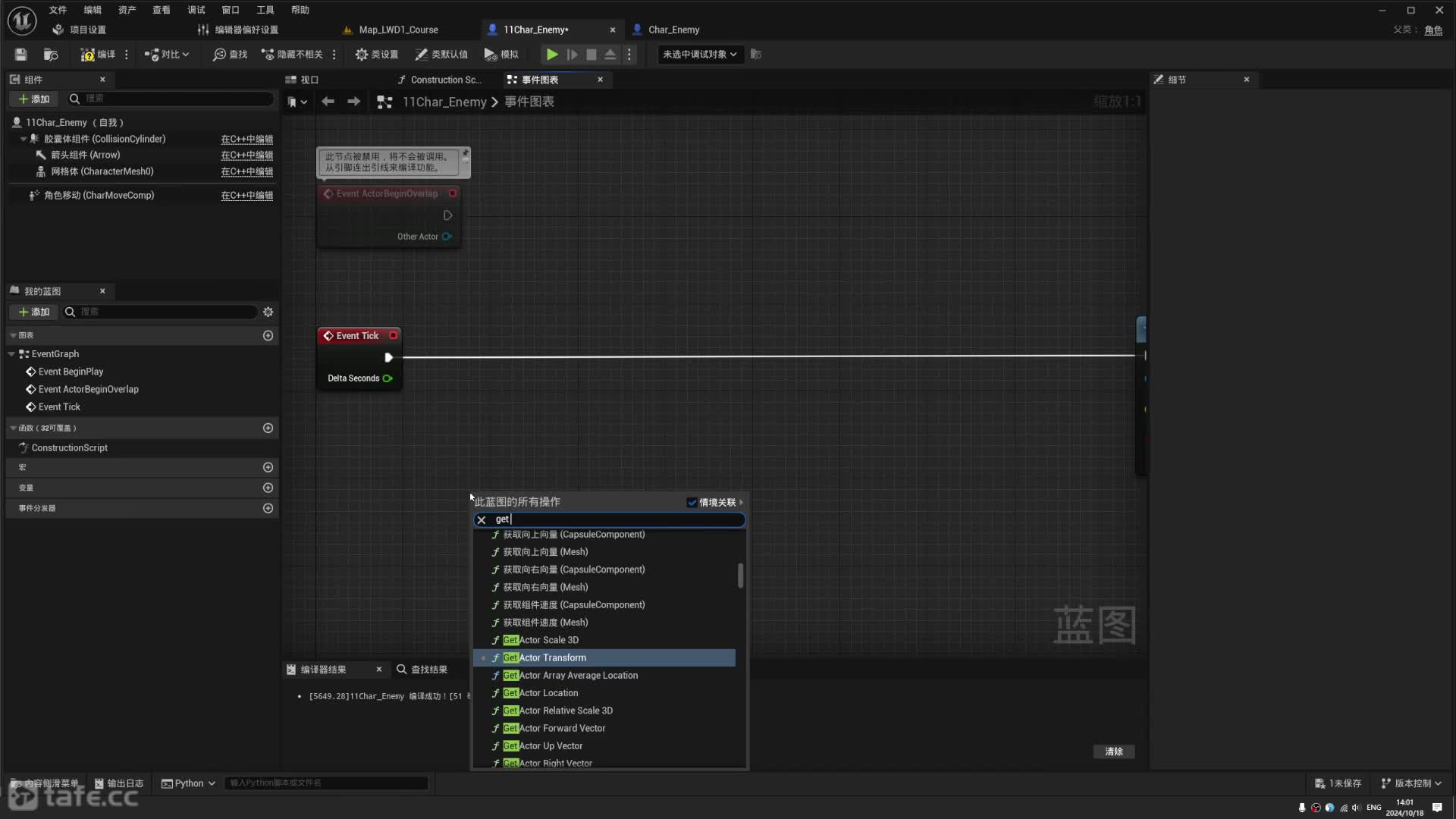Open hide-unrelated options three-dot menu
Screen dimensions: 1456x819
(x=334, y=54)
